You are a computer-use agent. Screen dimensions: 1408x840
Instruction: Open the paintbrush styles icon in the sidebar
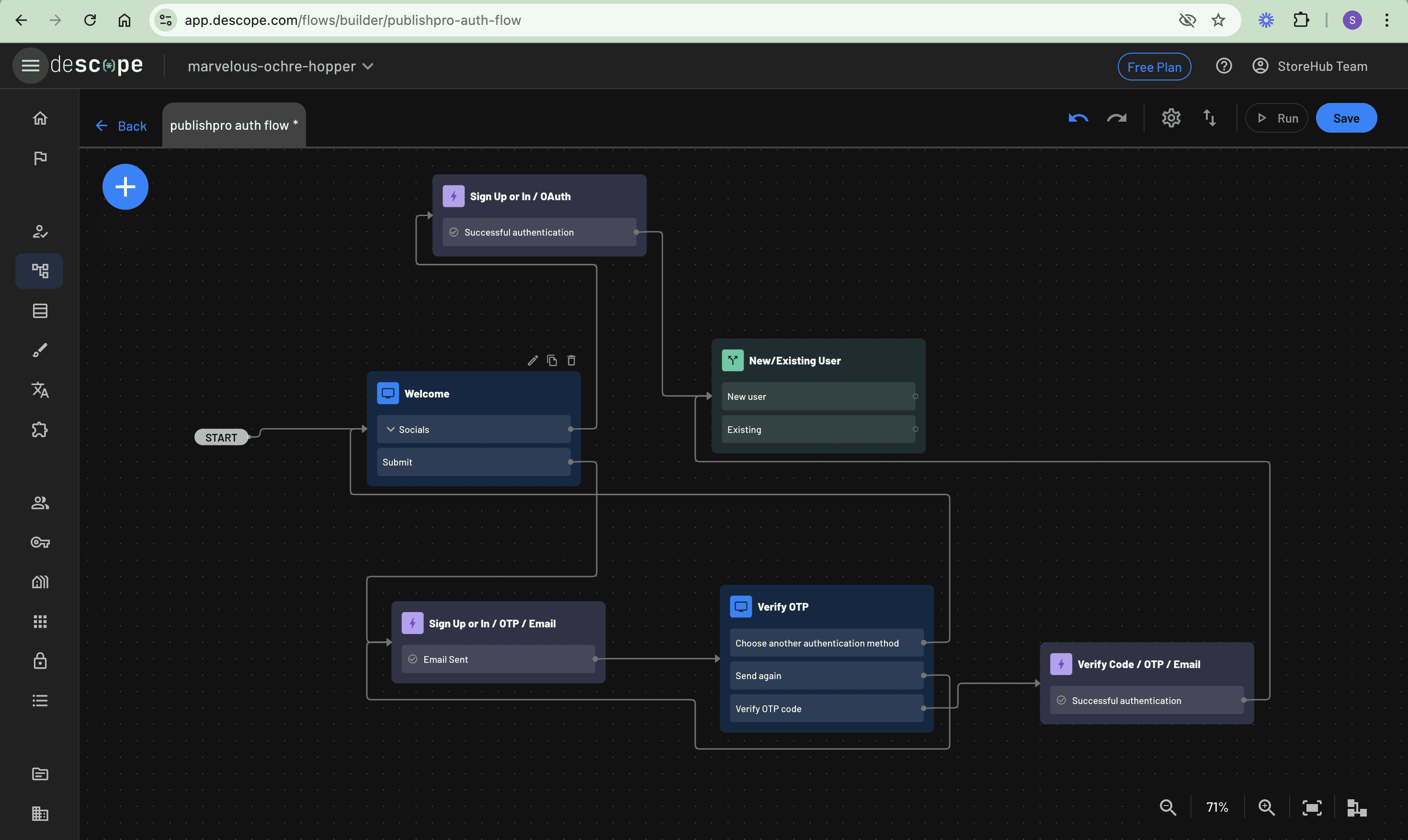(40, 351)
